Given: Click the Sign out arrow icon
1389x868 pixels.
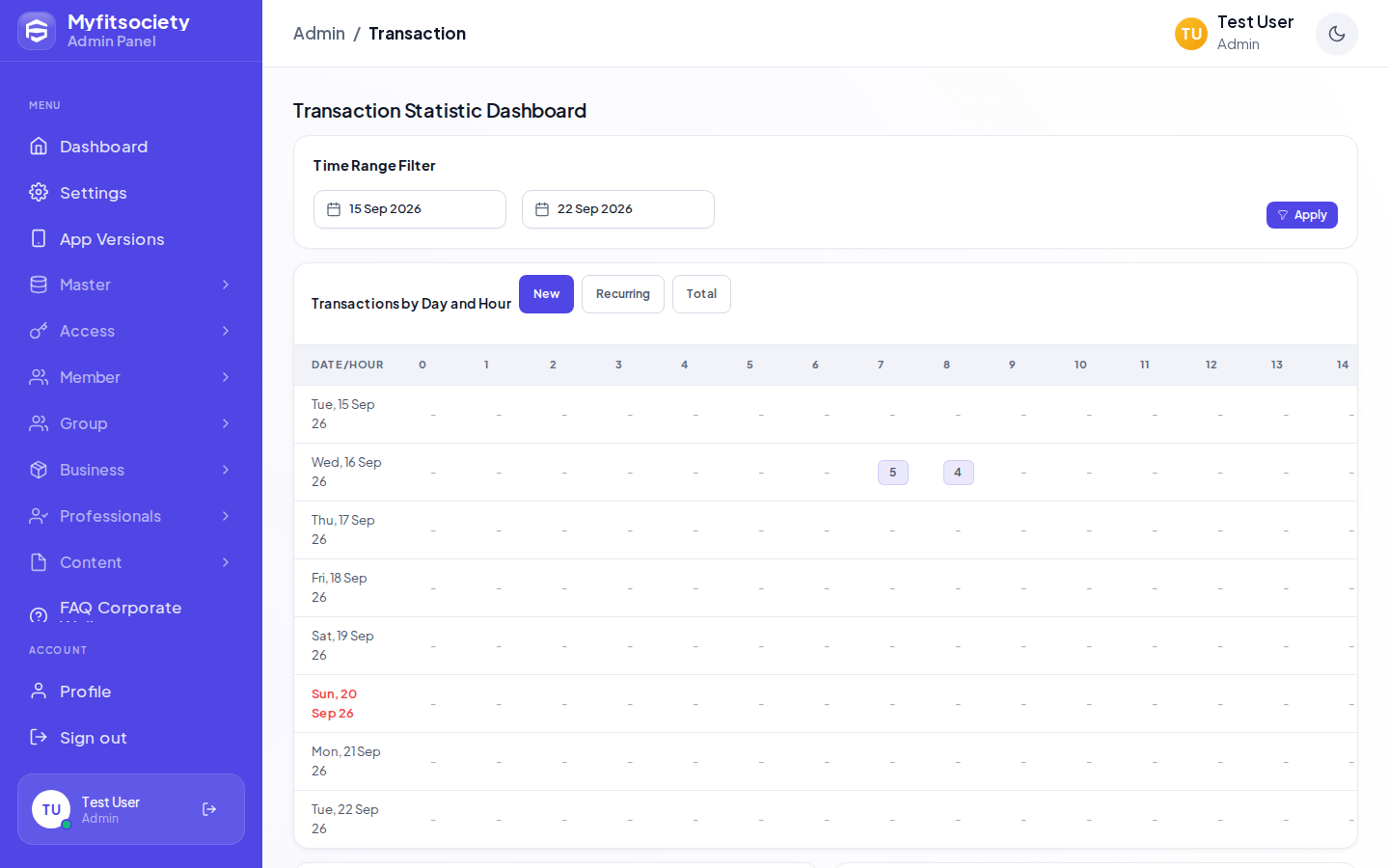Looking at the screenshot, I should coord(39,737).
